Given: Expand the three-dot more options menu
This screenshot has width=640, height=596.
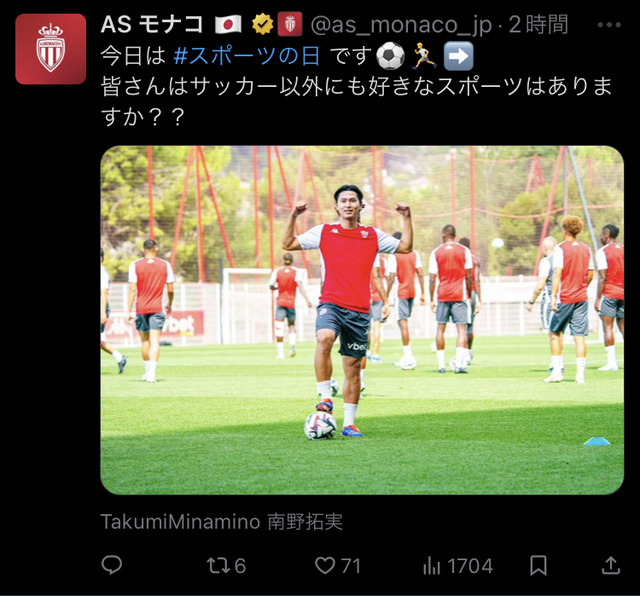Looking at the screenshot, I should pyautogui.click(x=609, y=25).
